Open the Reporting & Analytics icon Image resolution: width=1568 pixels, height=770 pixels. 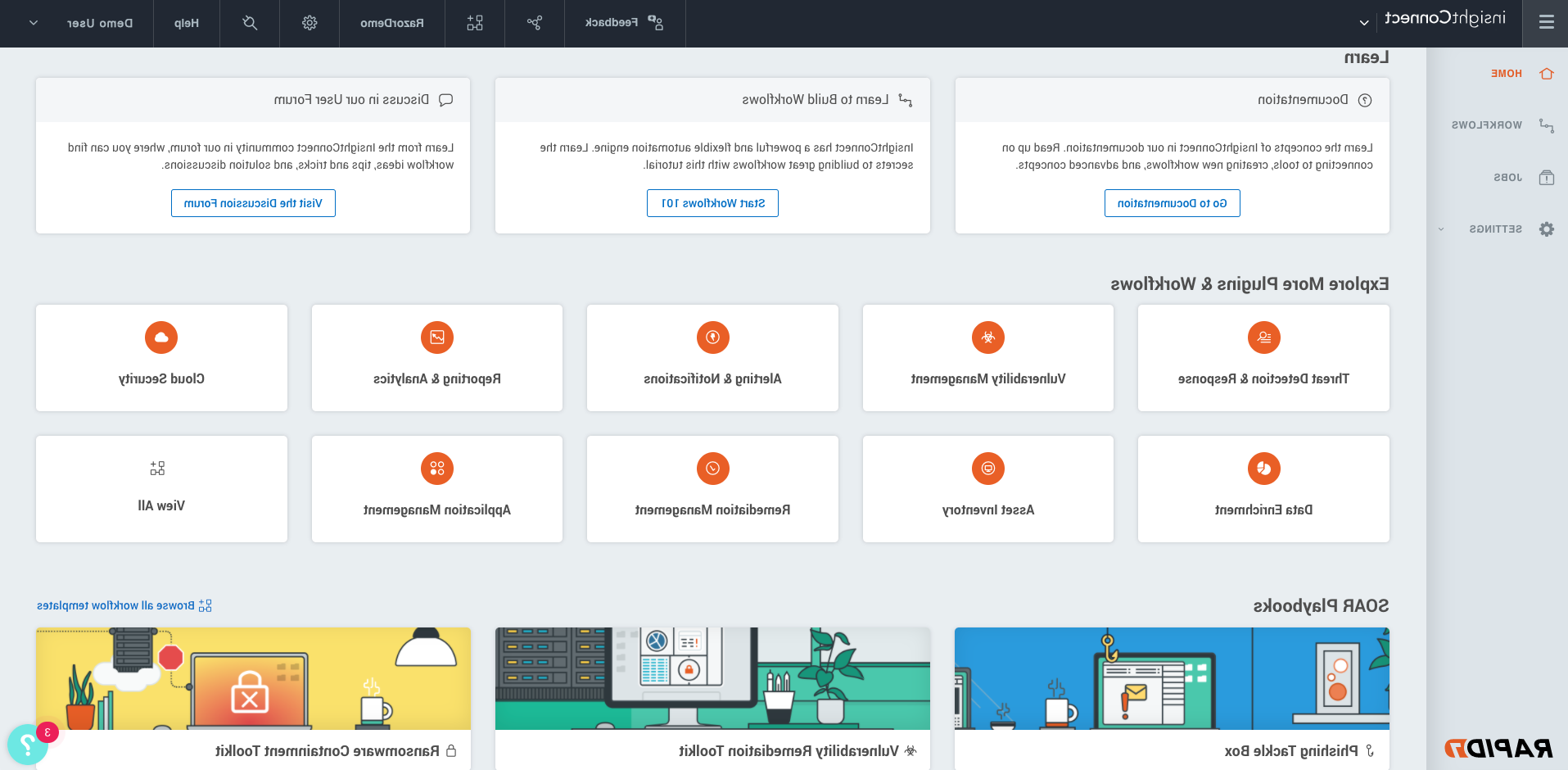[x=437, y=337]
